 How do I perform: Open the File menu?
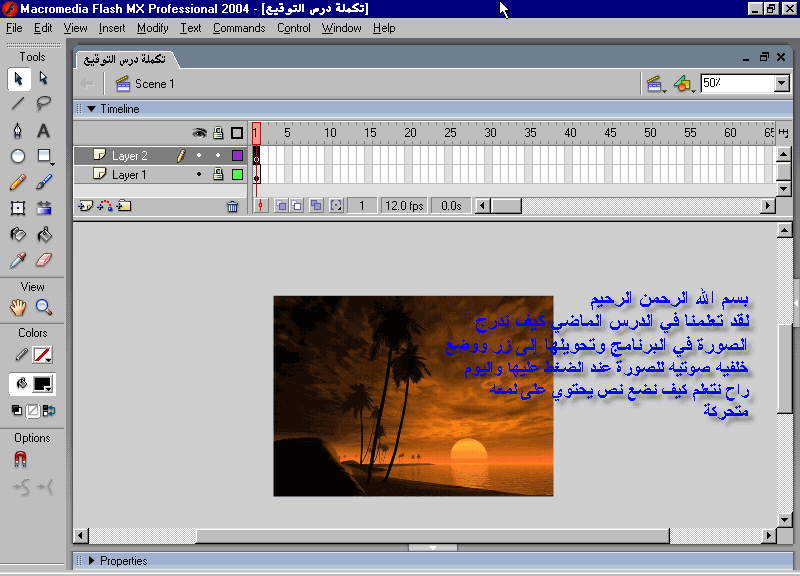[14, 28]
